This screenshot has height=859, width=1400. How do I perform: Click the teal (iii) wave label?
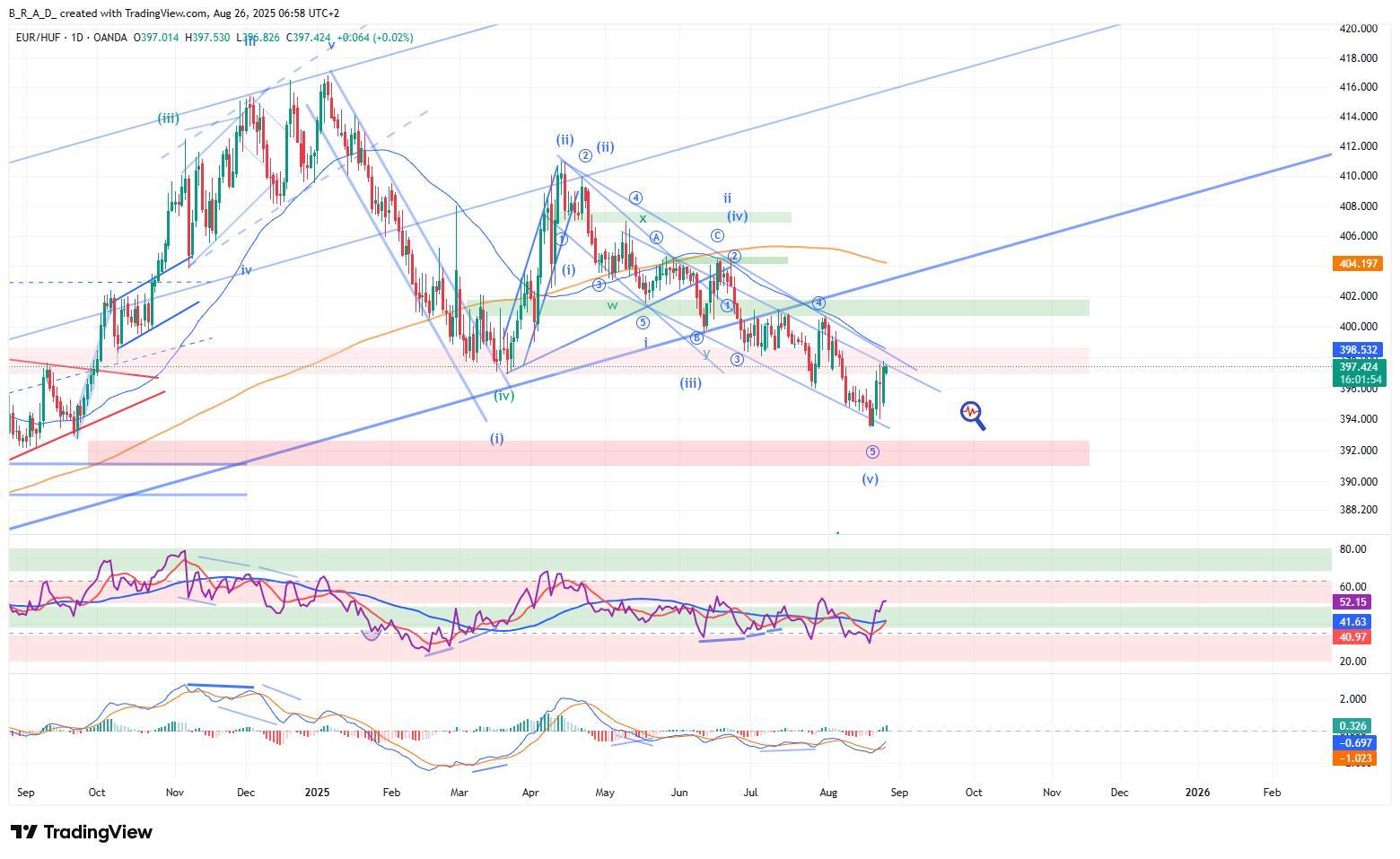(x=168, y=118)
